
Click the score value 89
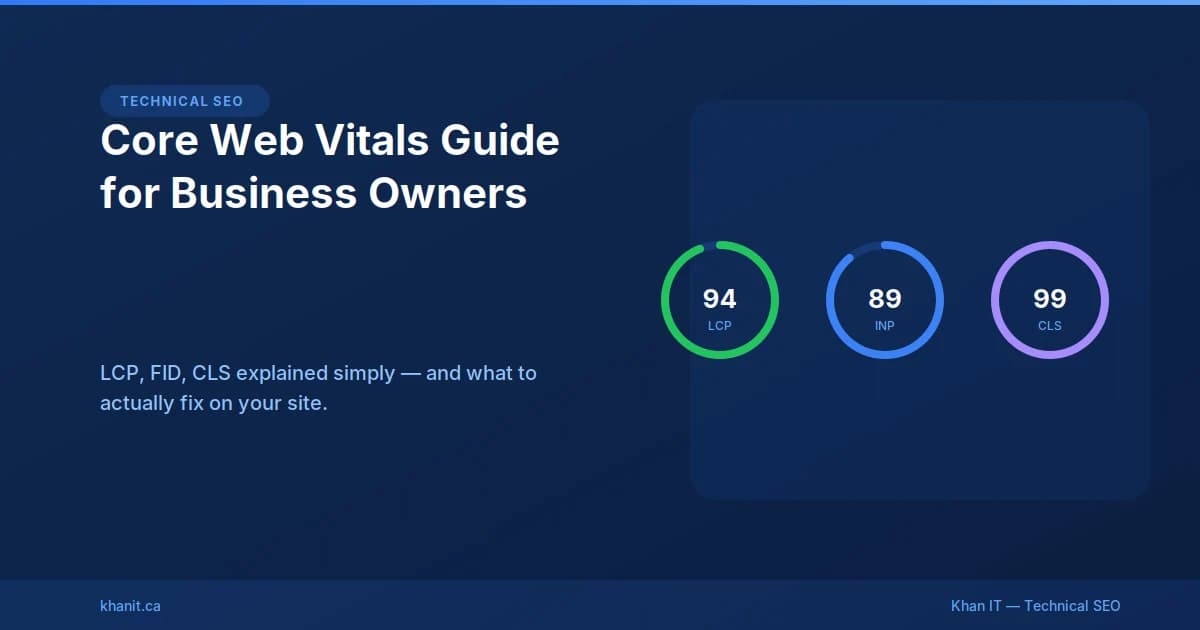pyautogui.click(x=885, y=298)
